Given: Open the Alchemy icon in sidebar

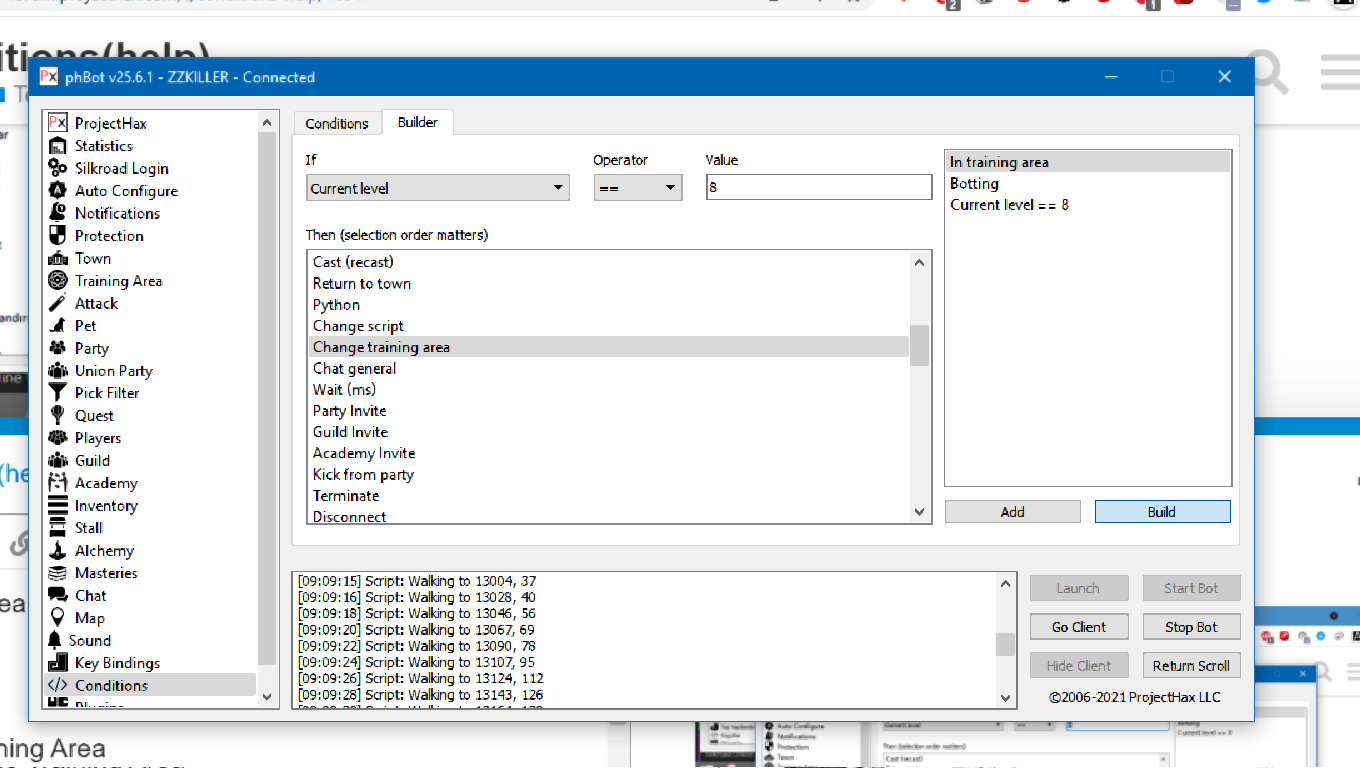Looking at the screenshot, I should (58, 551).
